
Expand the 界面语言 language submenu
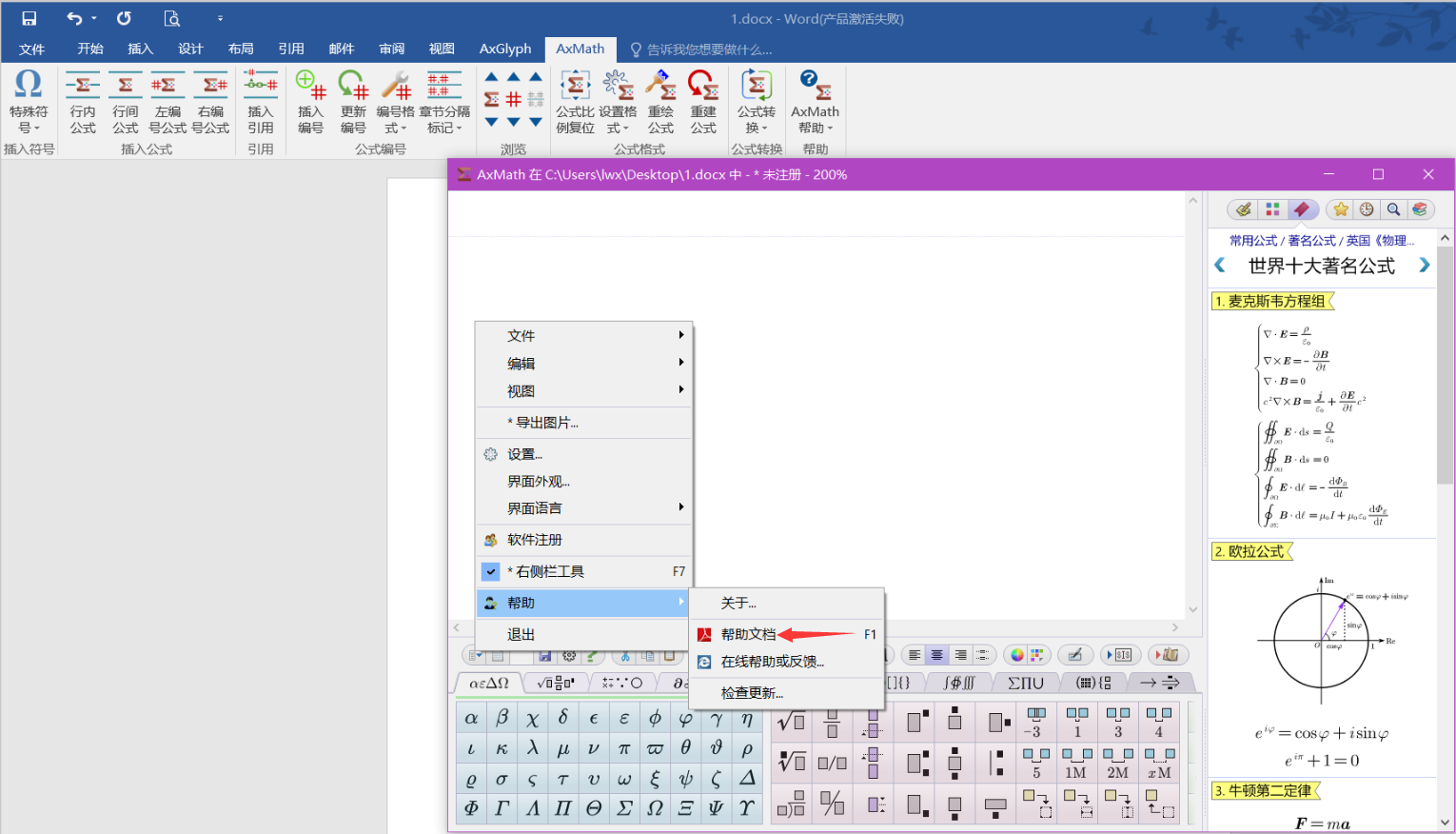(583, 508)
